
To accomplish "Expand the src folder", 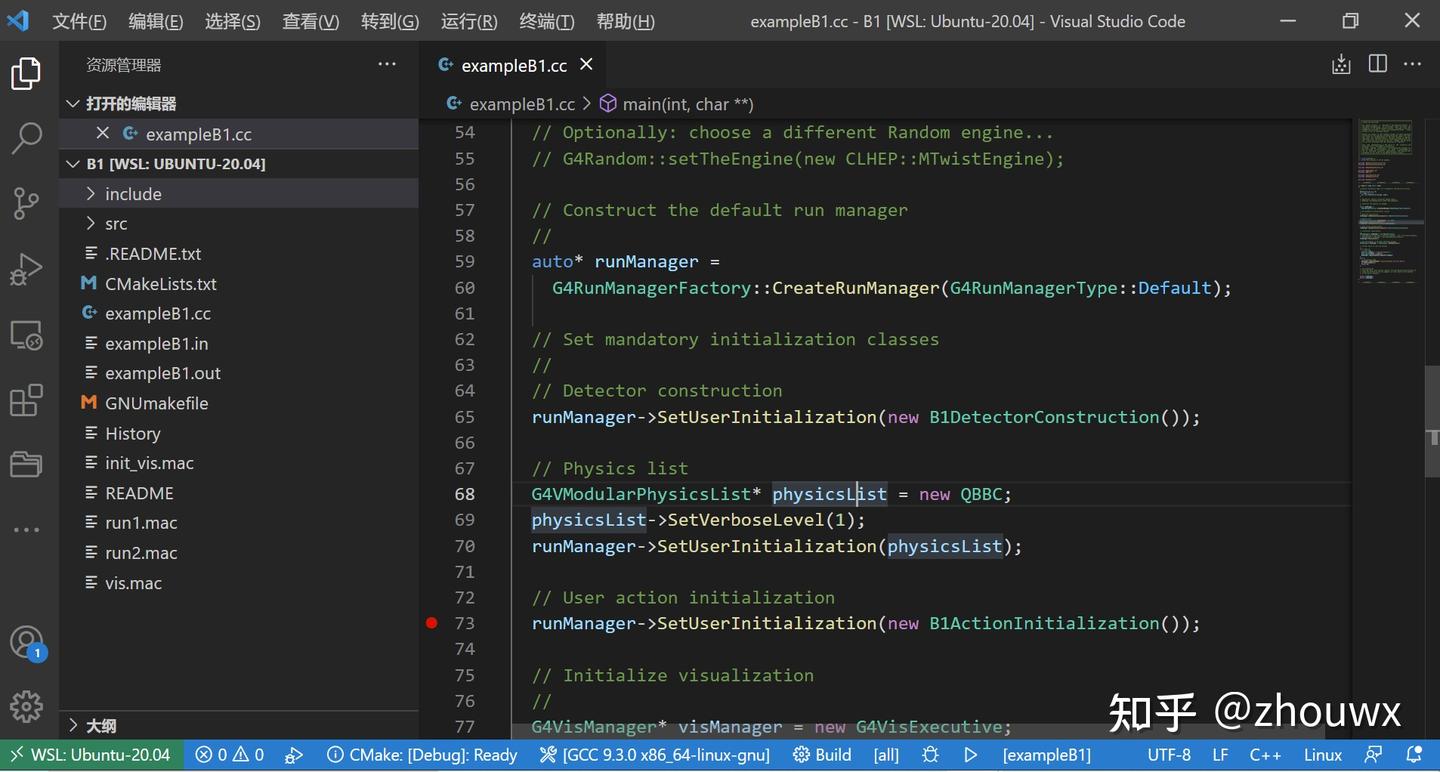I will click(x=115, y=224).
